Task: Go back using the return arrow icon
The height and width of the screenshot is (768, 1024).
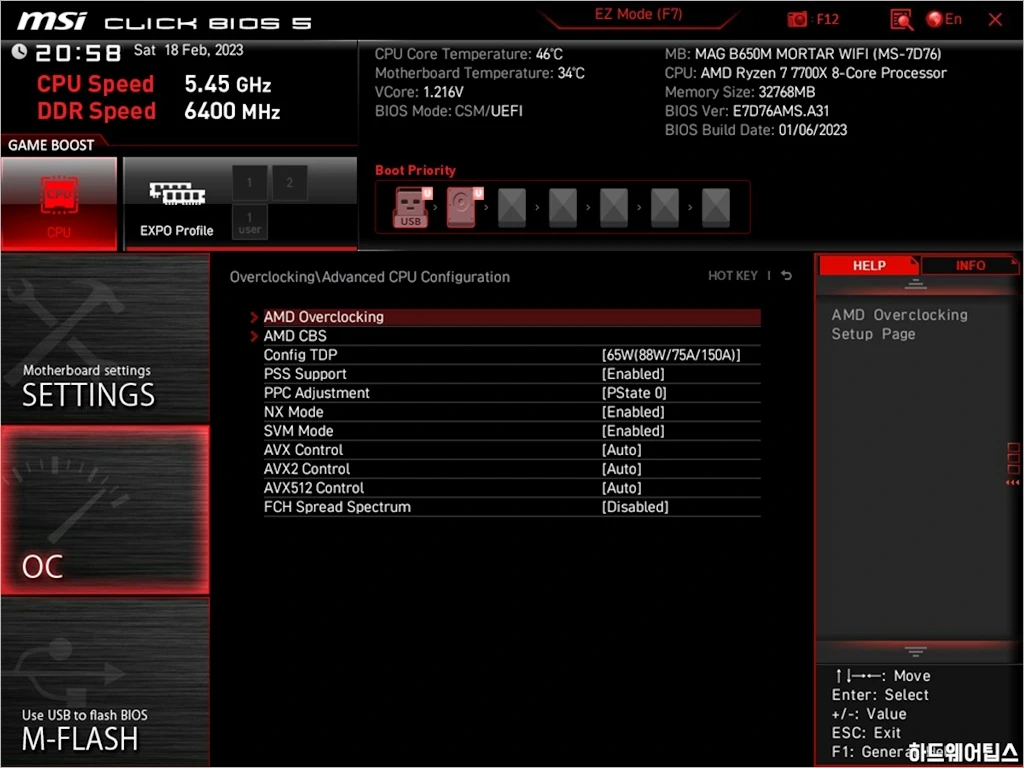Action: tap(786, 276)
